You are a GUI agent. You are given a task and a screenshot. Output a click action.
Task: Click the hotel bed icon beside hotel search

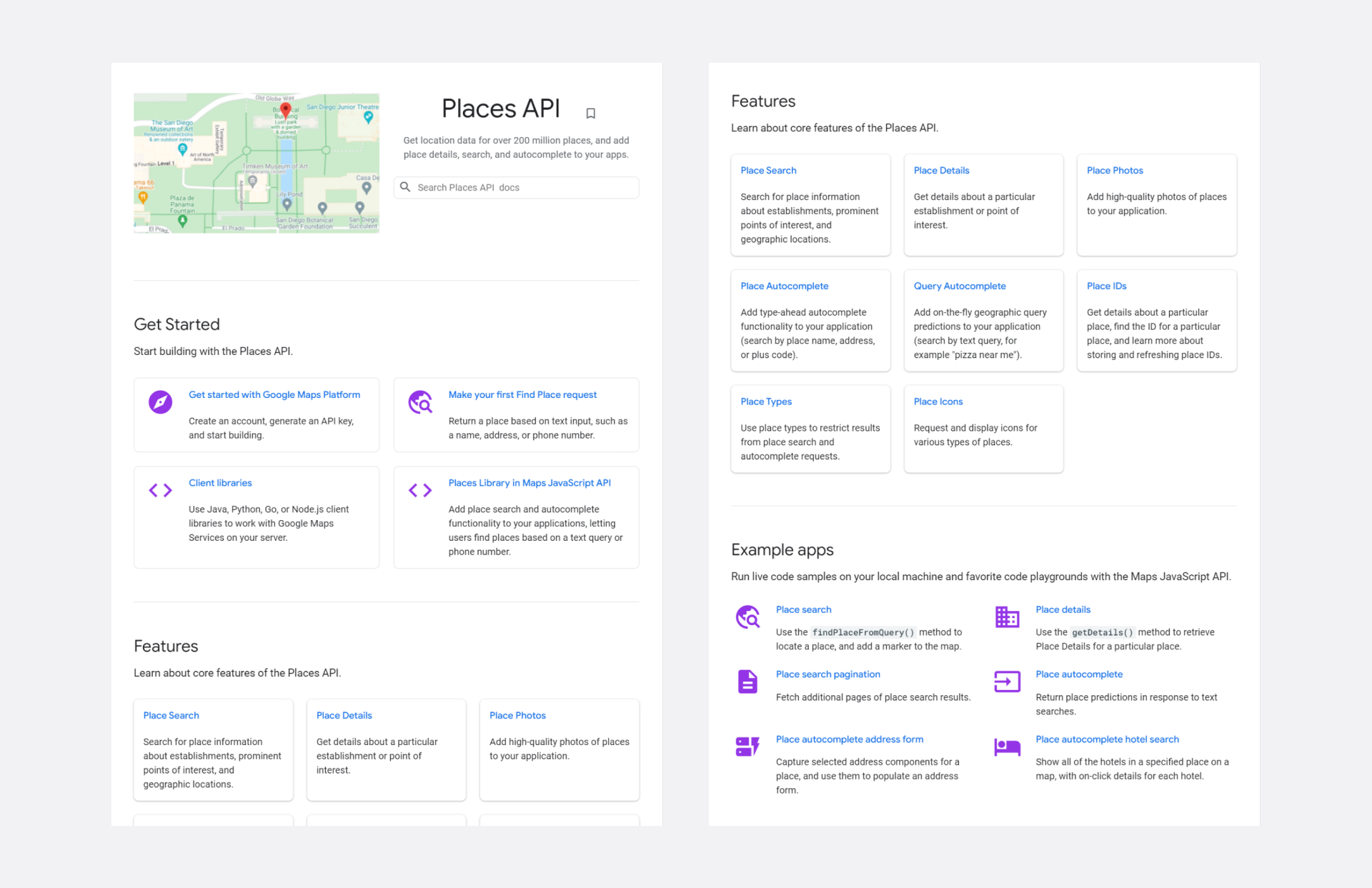click(x=1007, y=747)
